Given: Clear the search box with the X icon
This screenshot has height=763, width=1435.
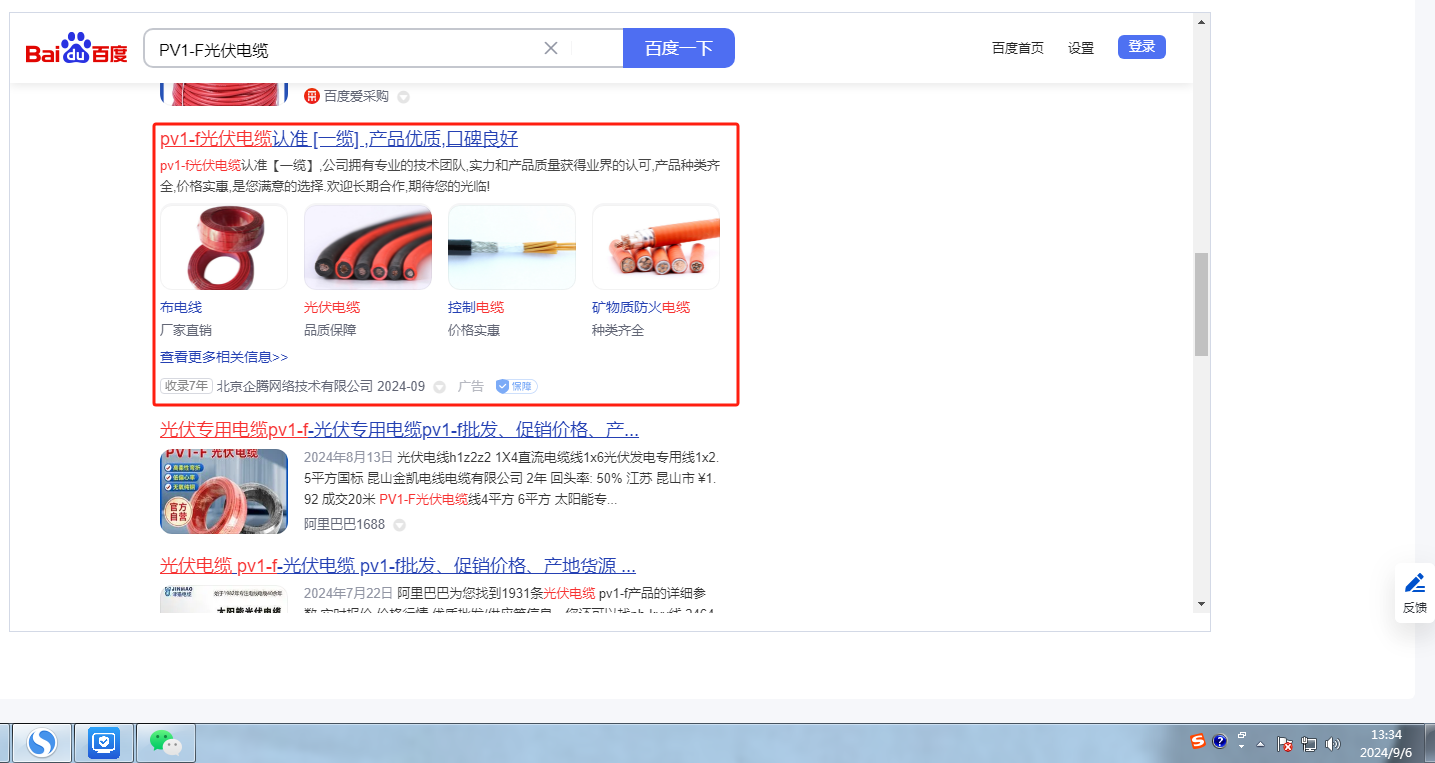Looking at the screenshot, I should 551,48.
